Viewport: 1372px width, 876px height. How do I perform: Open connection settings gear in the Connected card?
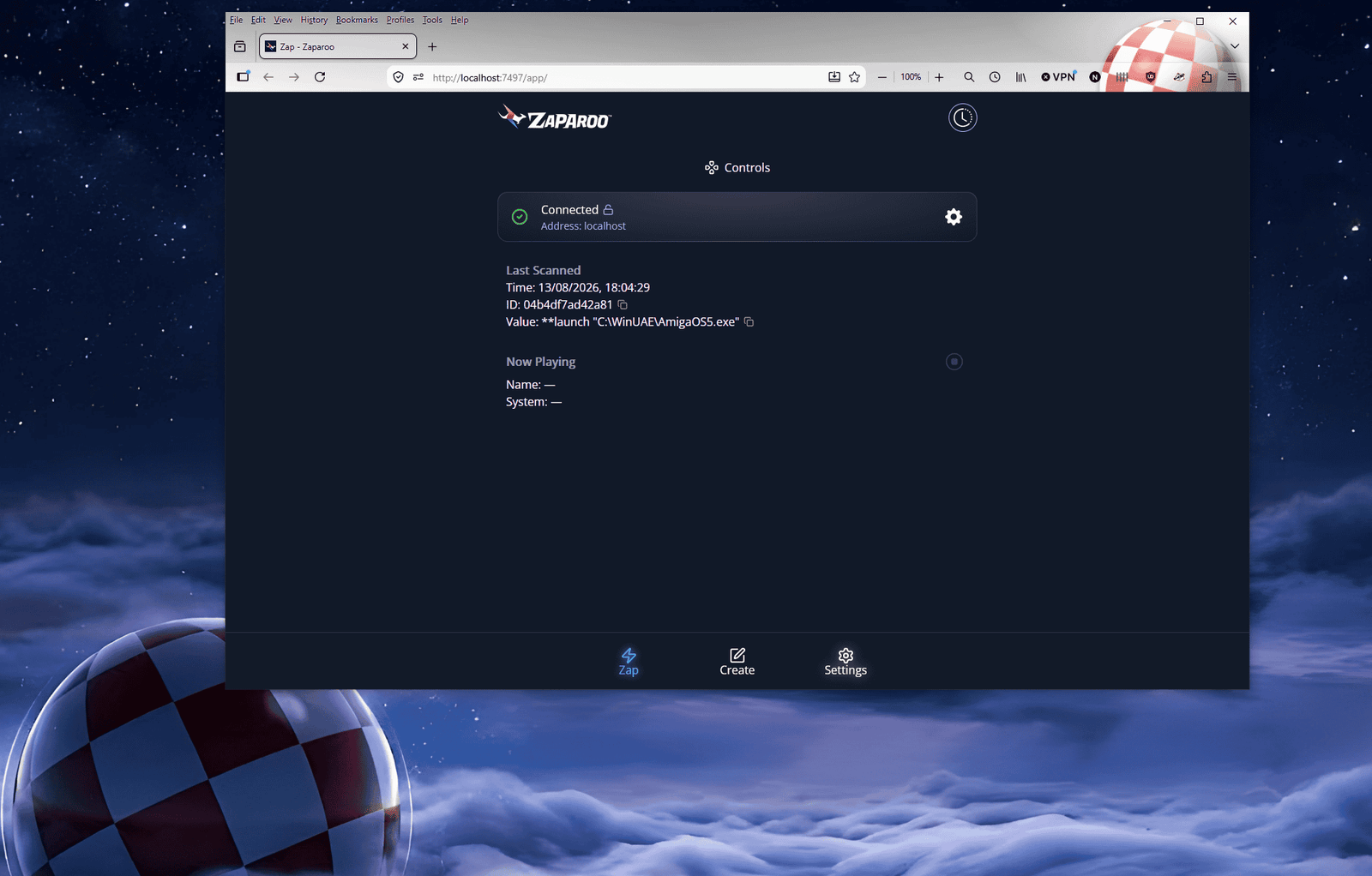(x=954, y=217)
